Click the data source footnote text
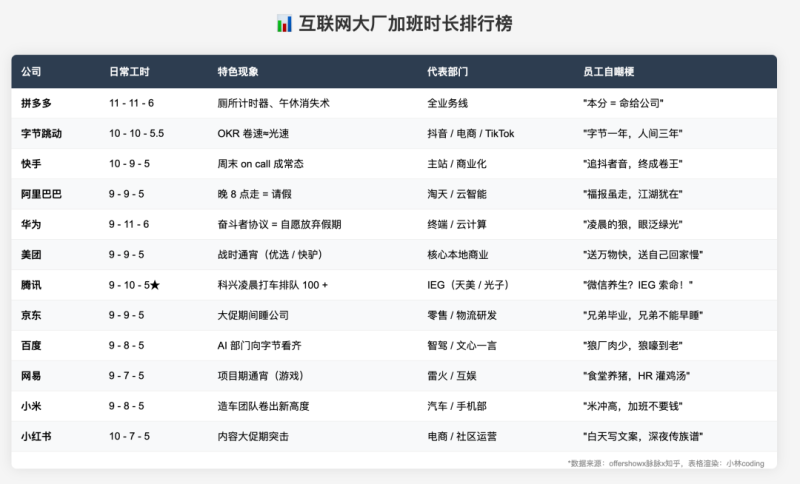Viewport: 800px width, 484px height. pos(666,463)
